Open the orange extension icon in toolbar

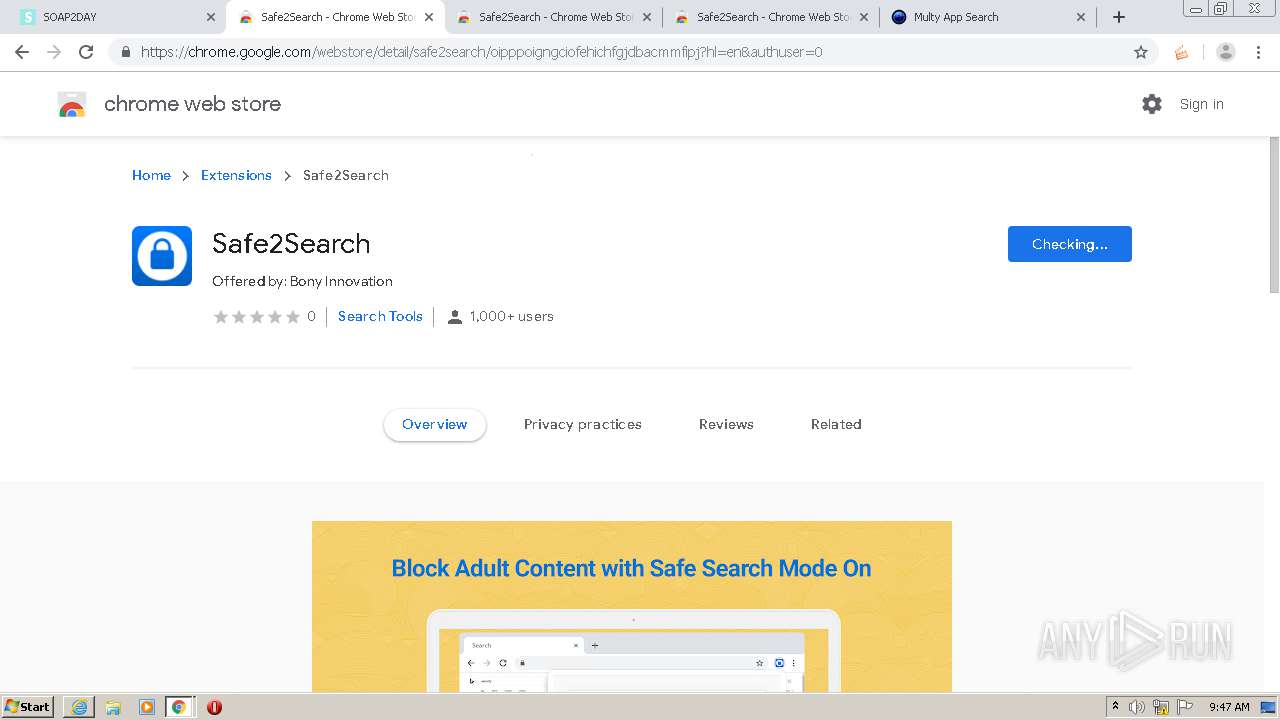[1181, 52]
